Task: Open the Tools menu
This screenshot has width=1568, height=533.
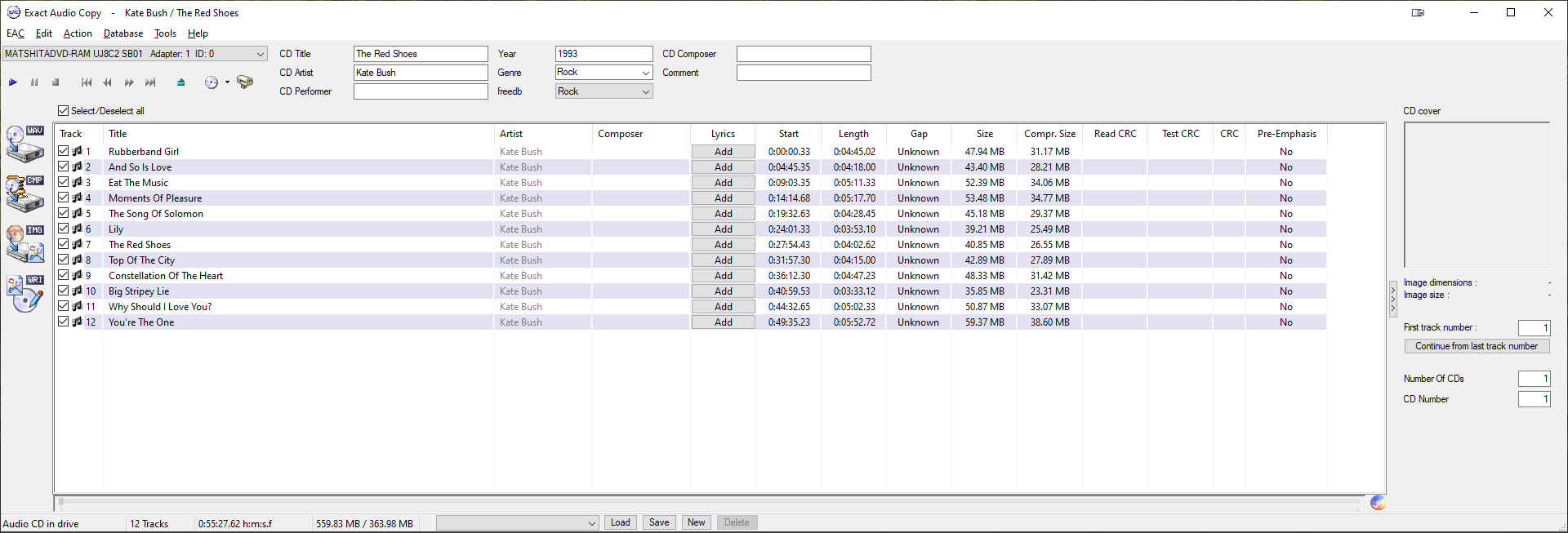Action: [165, 33]
